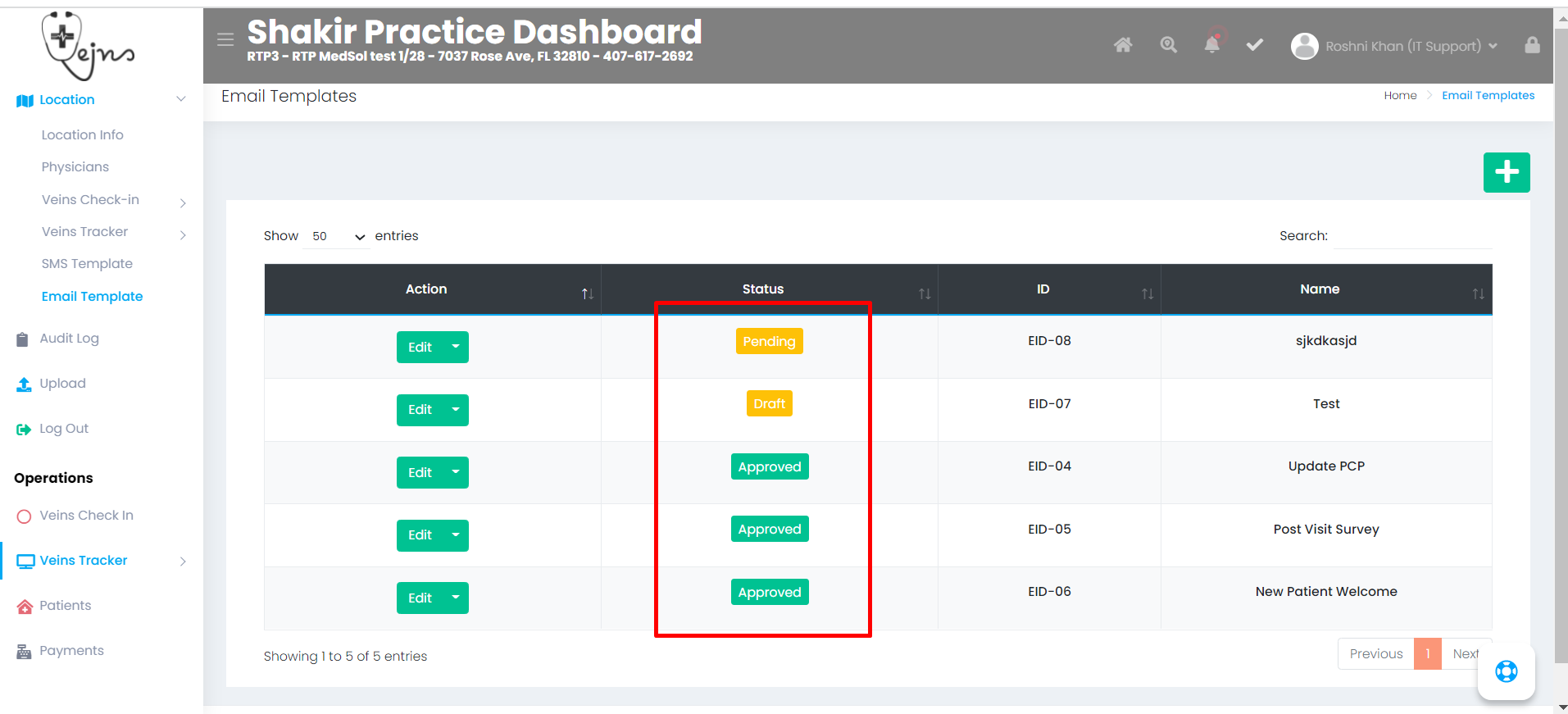The image size is (1568, 714).
Task: Click the home icon in header
Action: pyautogui.click(x=1123, y=45)
